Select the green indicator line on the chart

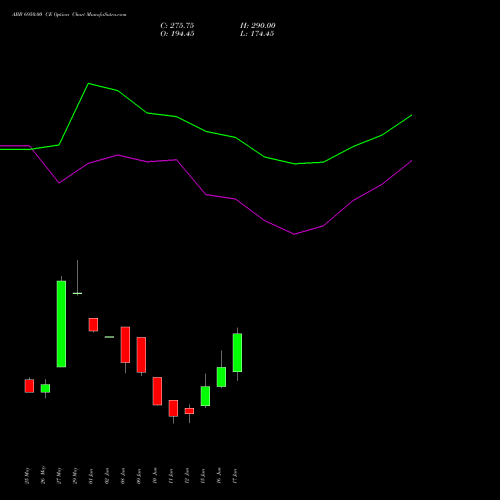tap(206, 131)
